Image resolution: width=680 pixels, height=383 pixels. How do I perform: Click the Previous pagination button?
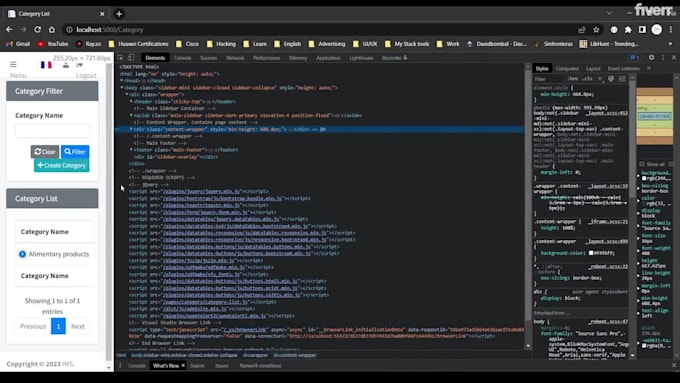tap(33, 326)
